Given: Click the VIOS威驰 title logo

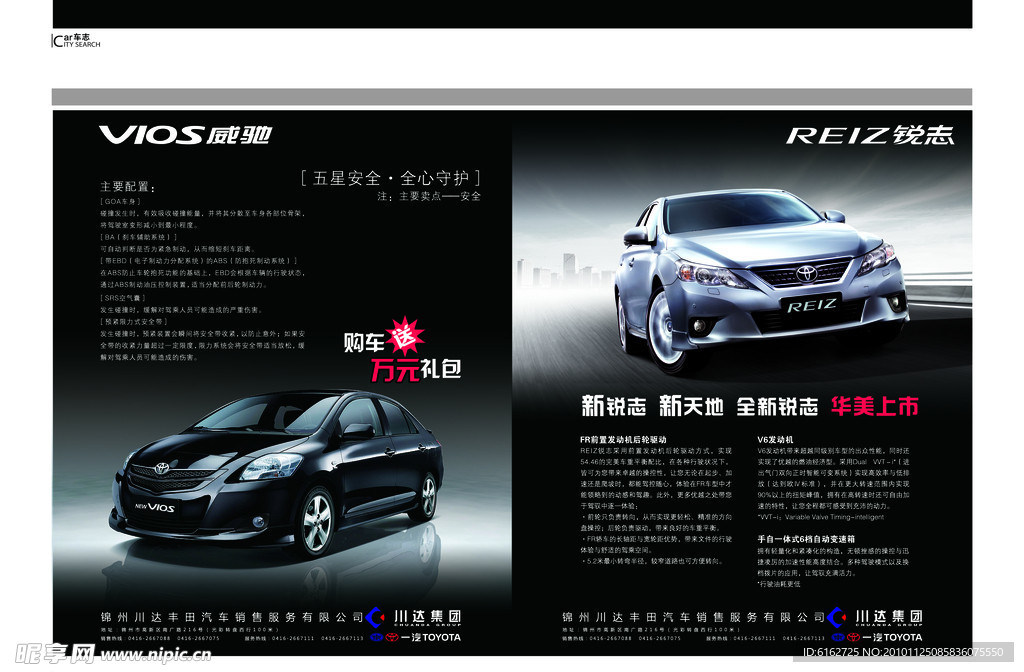Looking at the screenshot, I should pos(185,135).
